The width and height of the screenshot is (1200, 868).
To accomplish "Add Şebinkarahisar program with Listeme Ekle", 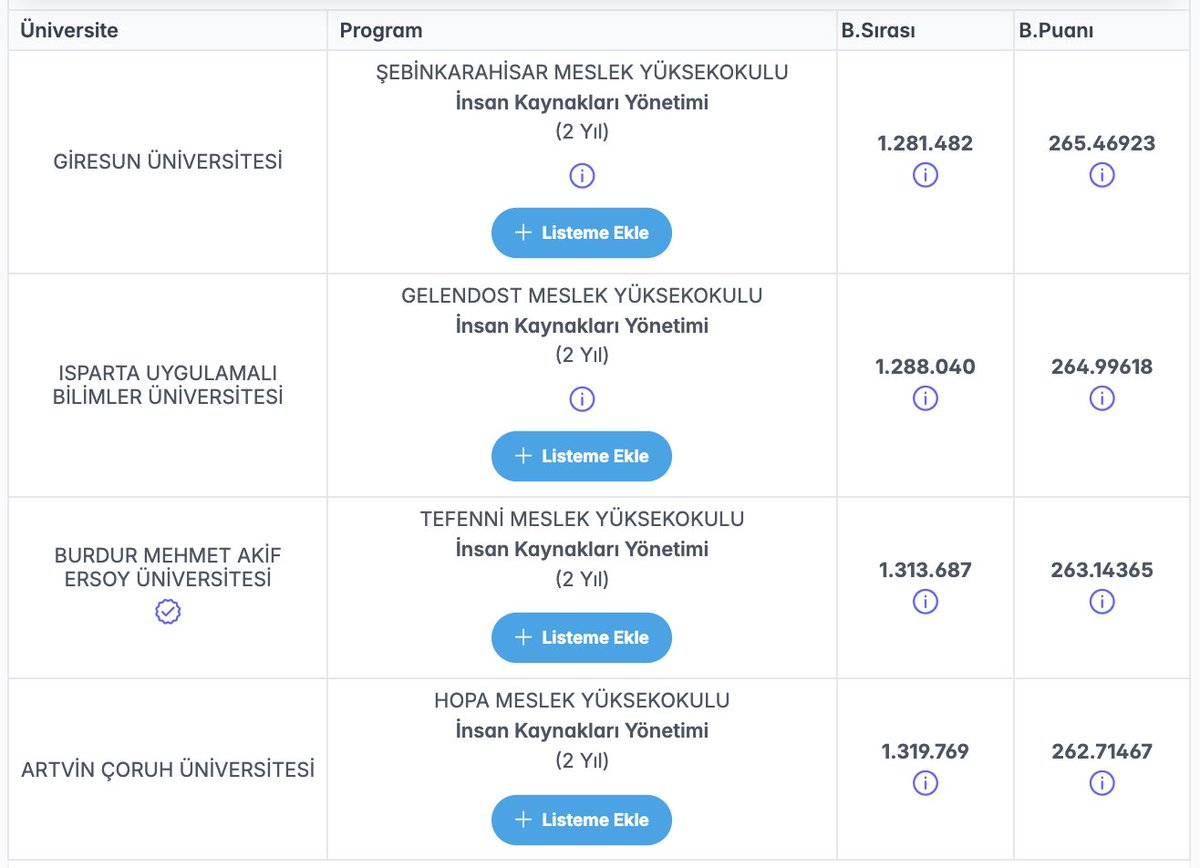I will click(582, 233).
